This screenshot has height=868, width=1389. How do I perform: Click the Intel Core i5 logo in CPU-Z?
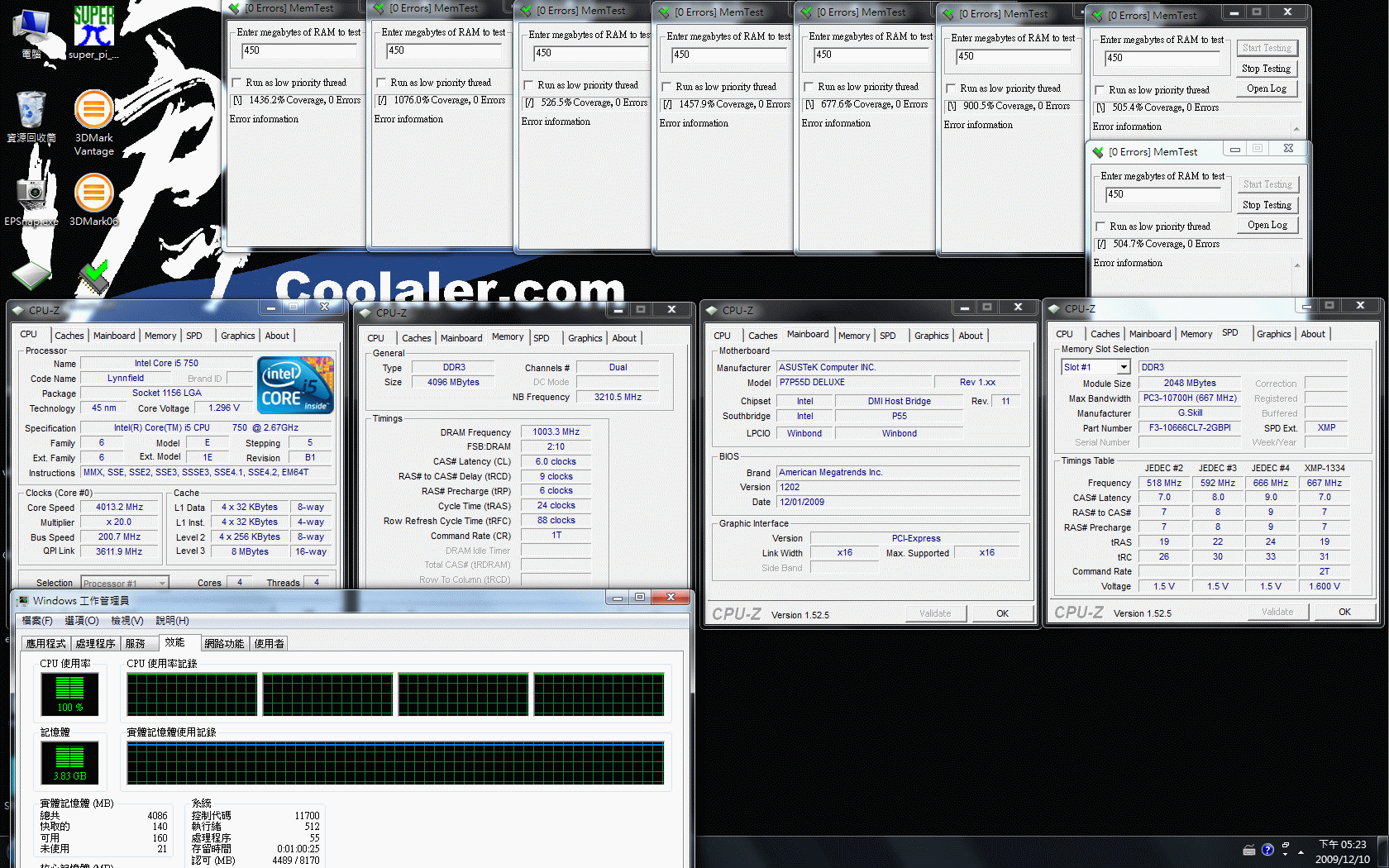coord(295,384)
